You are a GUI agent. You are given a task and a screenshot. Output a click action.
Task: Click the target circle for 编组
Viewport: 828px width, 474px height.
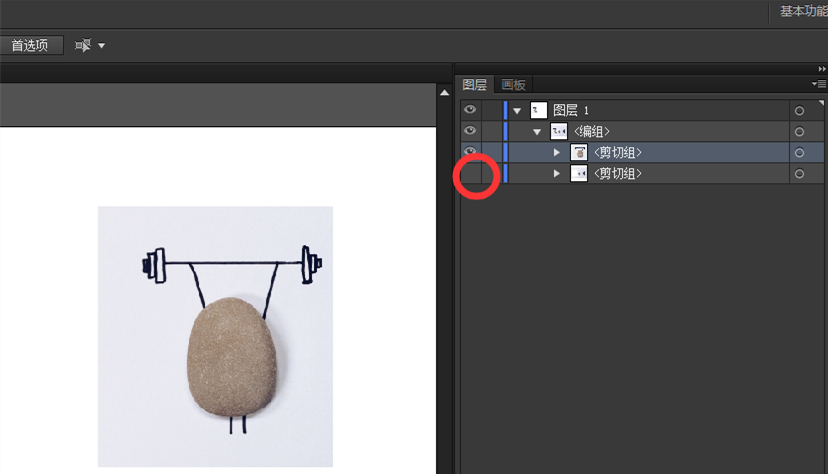coord(799,132)
